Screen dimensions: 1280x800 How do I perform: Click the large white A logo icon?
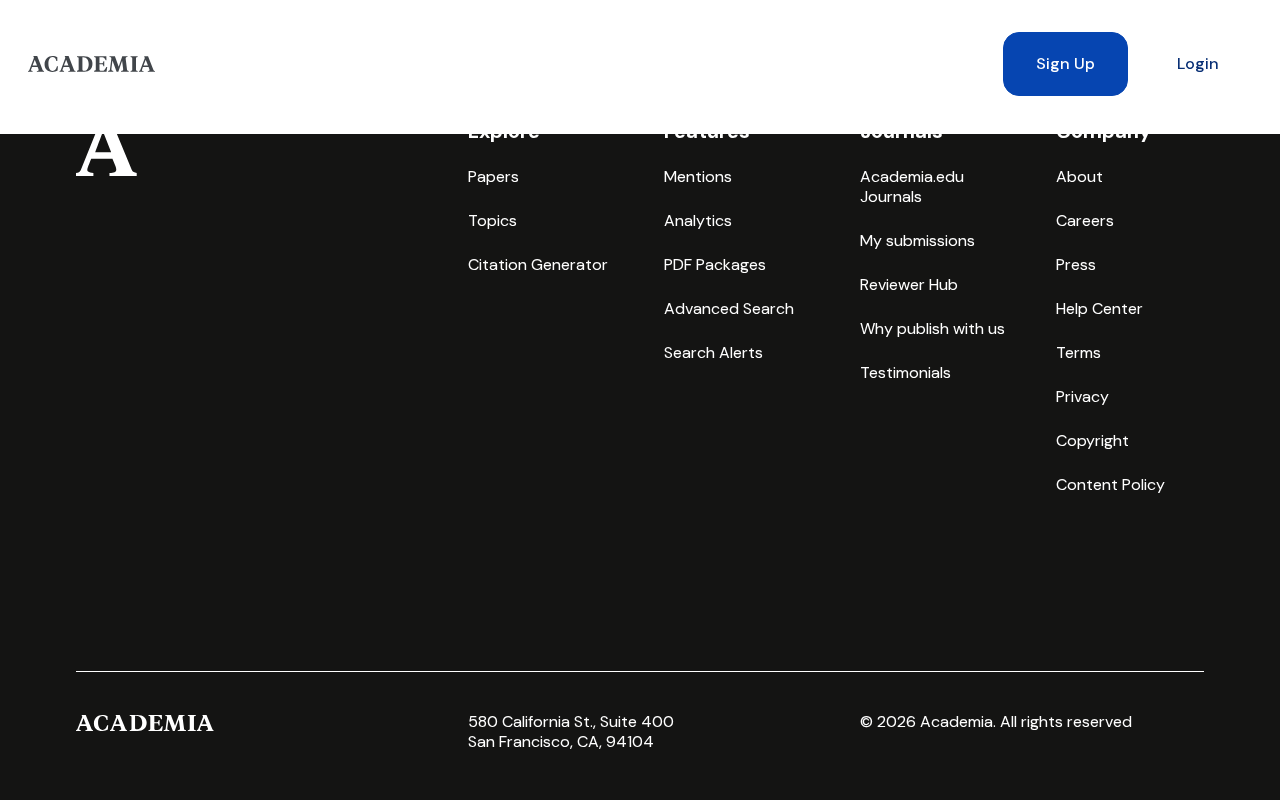(106, 155)
